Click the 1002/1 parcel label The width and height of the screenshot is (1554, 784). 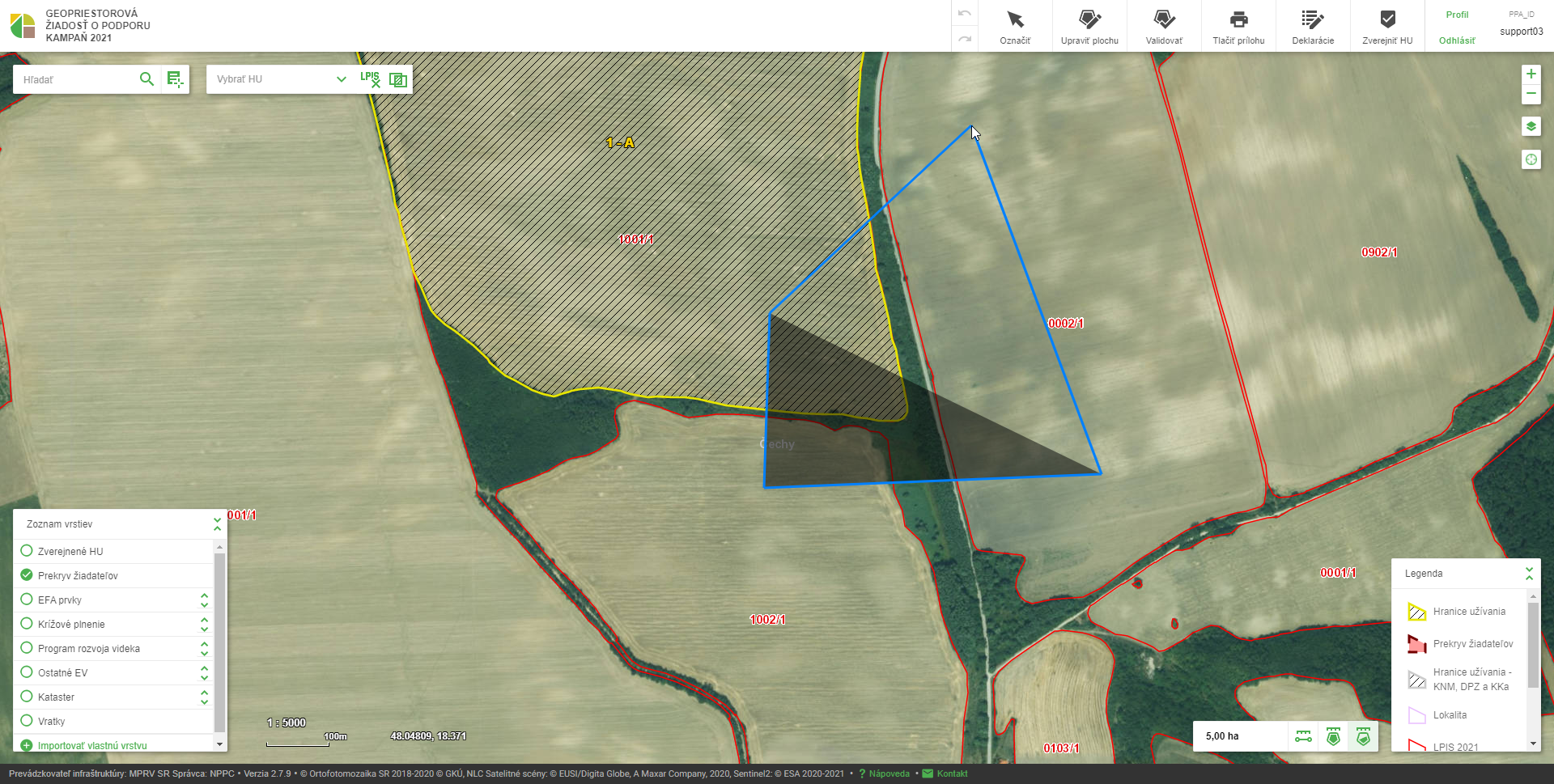pyautogui.click(x=767, y=620)
